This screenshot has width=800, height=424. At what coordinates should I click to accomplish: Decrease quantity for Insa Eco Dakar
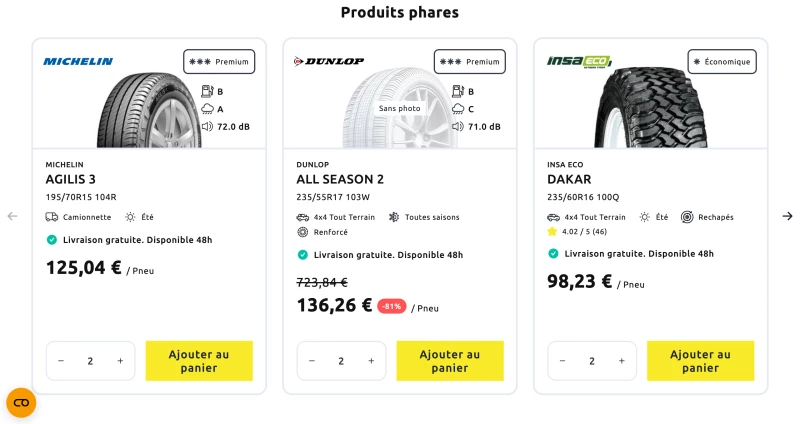coord(562,361)
